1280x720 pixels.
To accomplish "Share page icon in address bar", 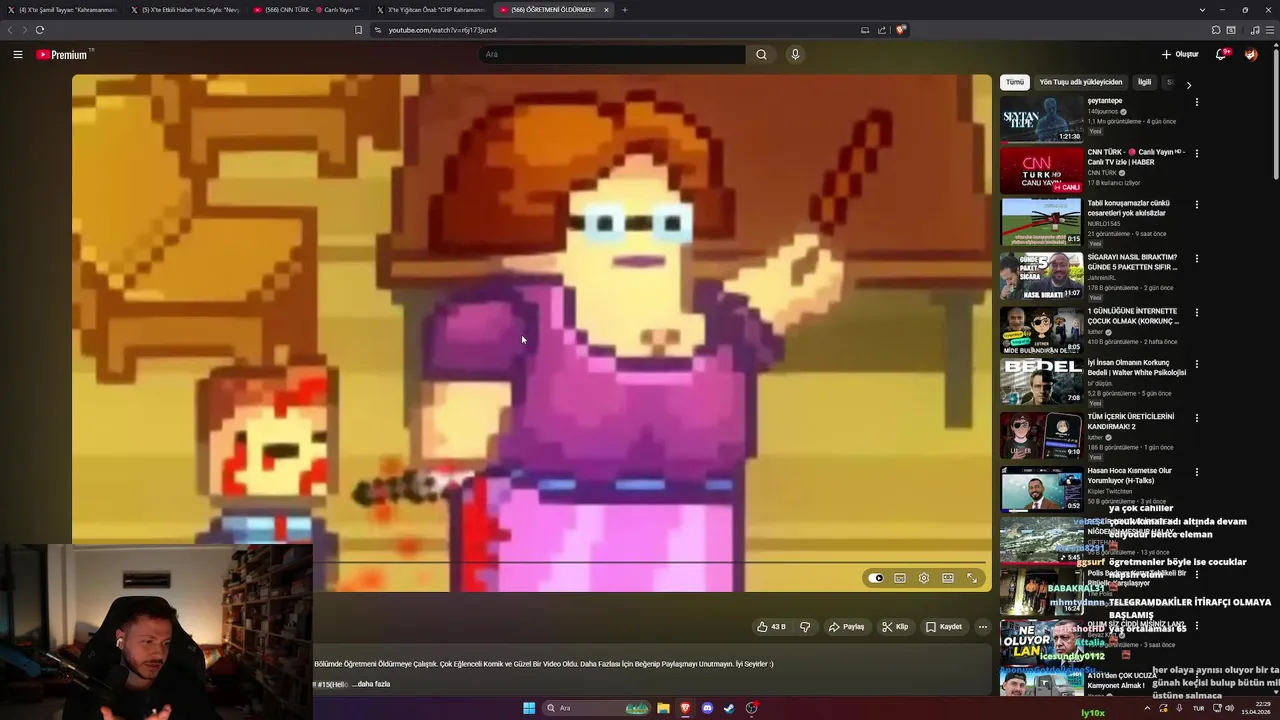I will tap(882, 30).
